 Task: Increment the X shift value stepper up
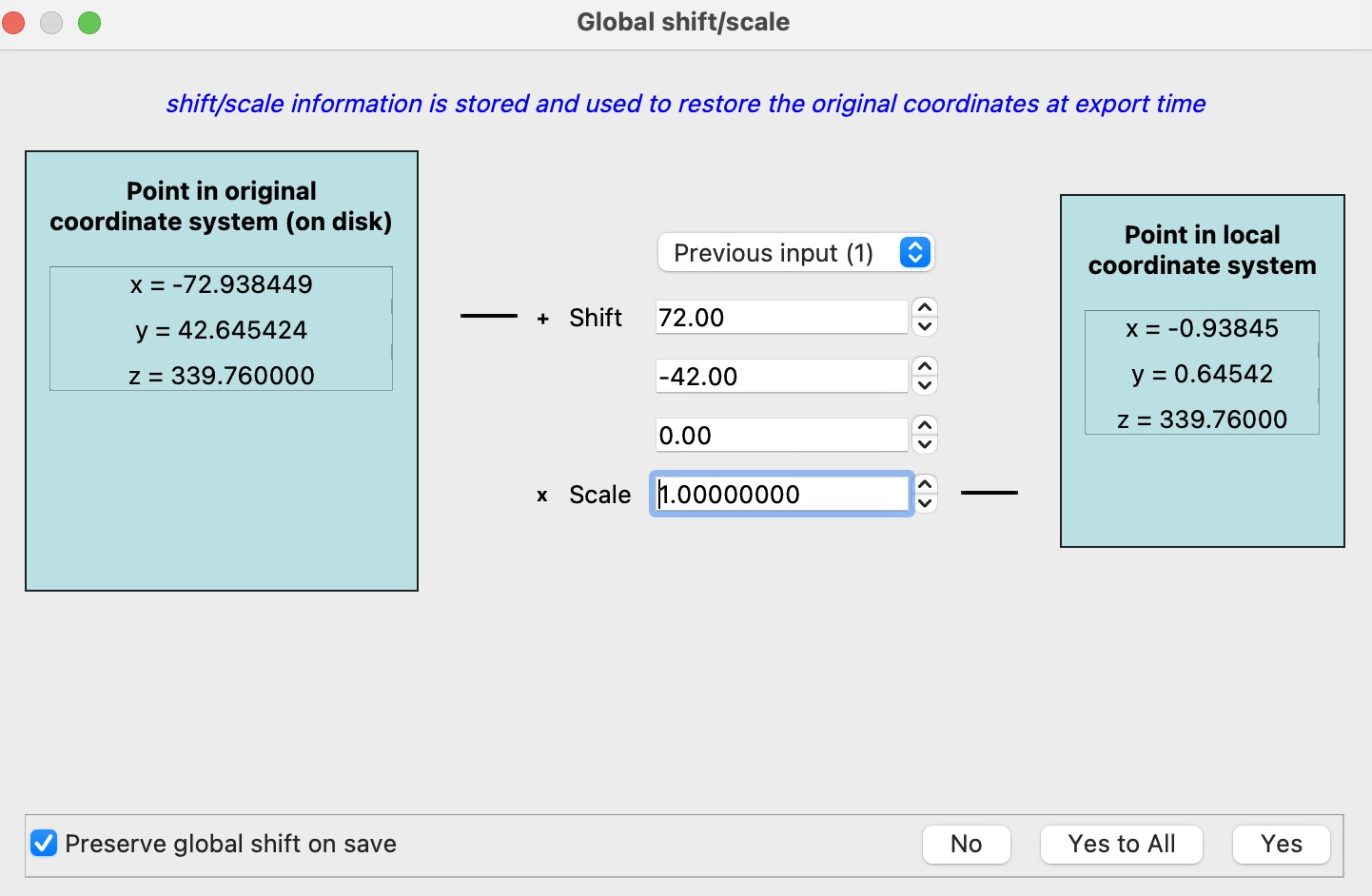pyautogui.click(x=924, y=308)
